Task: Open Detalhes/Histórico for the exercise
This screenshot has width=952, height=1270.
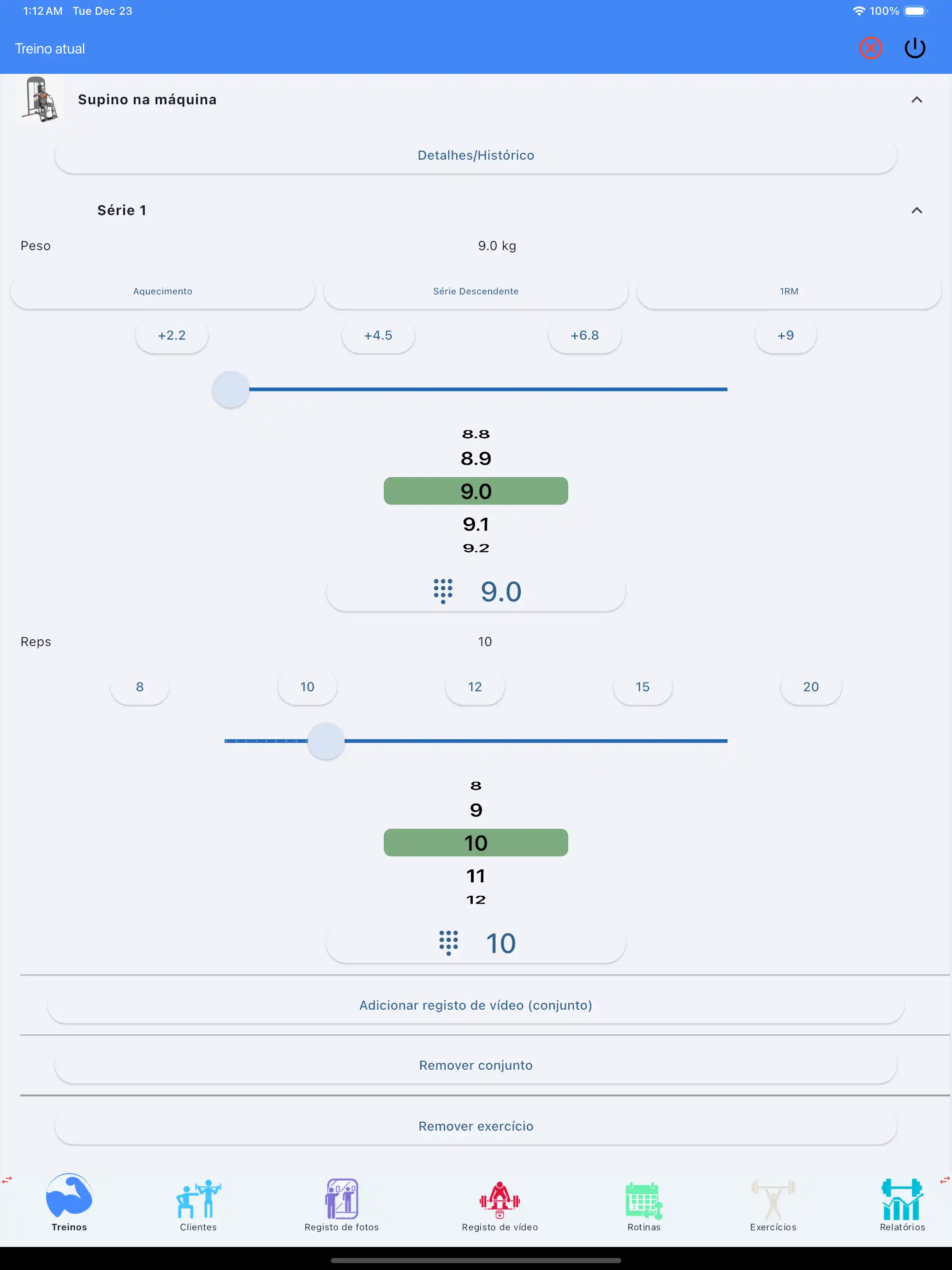Action: (x=476, y=155)
